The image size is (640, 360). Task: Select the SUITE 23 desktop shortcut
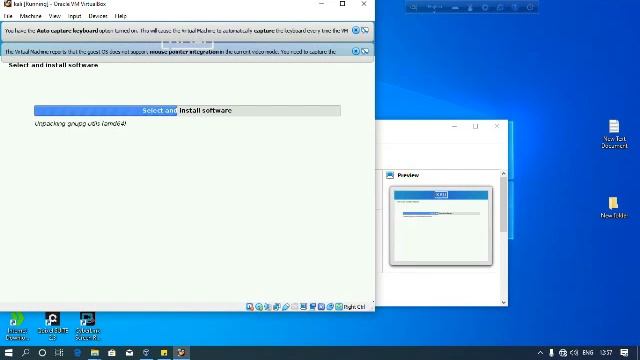(x=52, y=326)
